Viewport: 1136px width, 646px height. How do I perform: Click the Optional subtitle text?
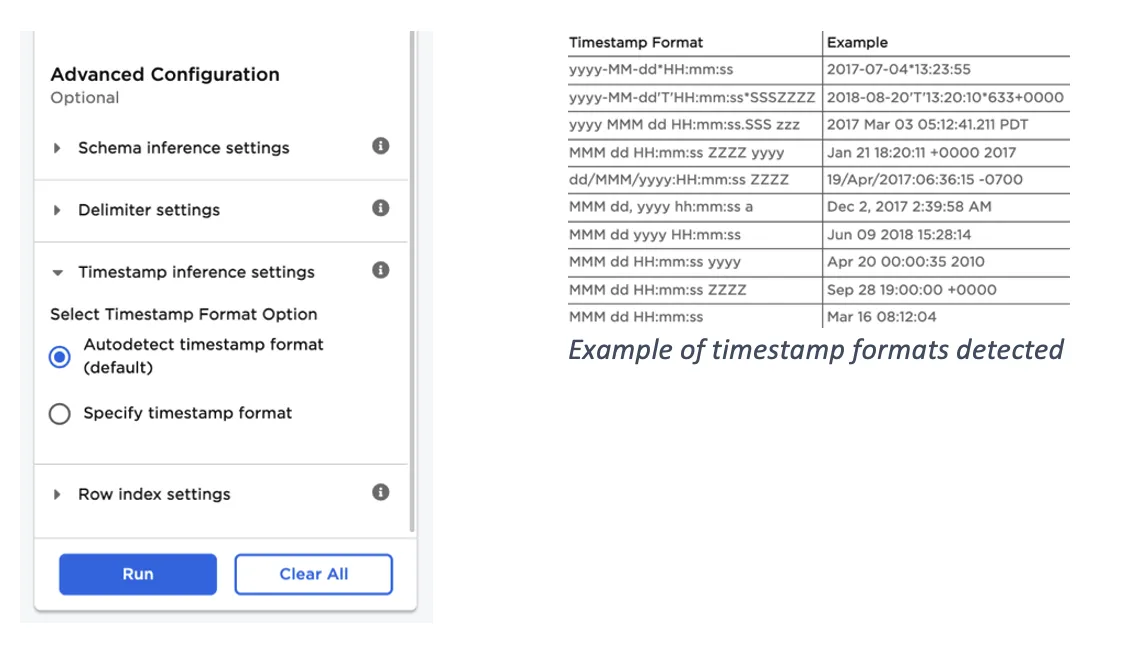pos(84,98)
